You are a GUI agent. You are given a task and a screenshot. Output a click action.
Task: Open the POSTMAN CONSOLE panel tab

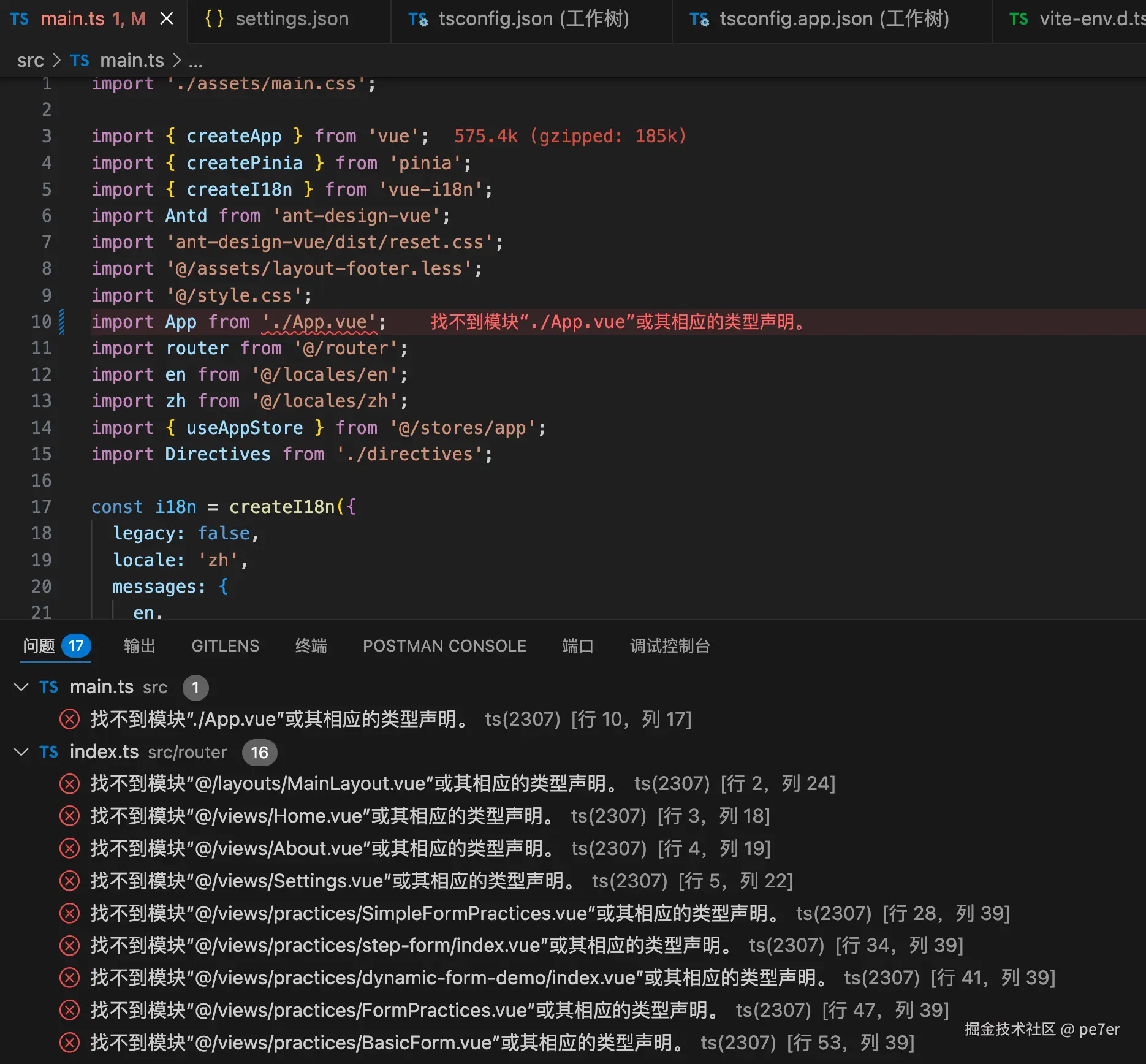point(444,646)
